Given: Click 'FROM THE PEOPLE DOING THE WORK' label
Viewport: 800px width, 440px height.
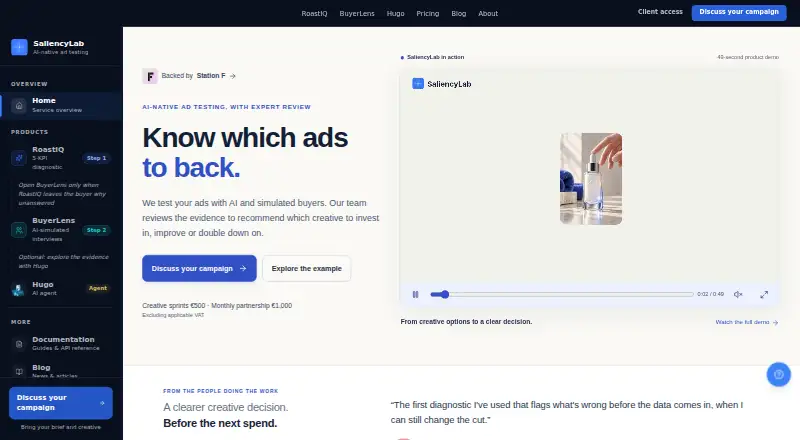Looking at the screenshot, I should (220, 391).
